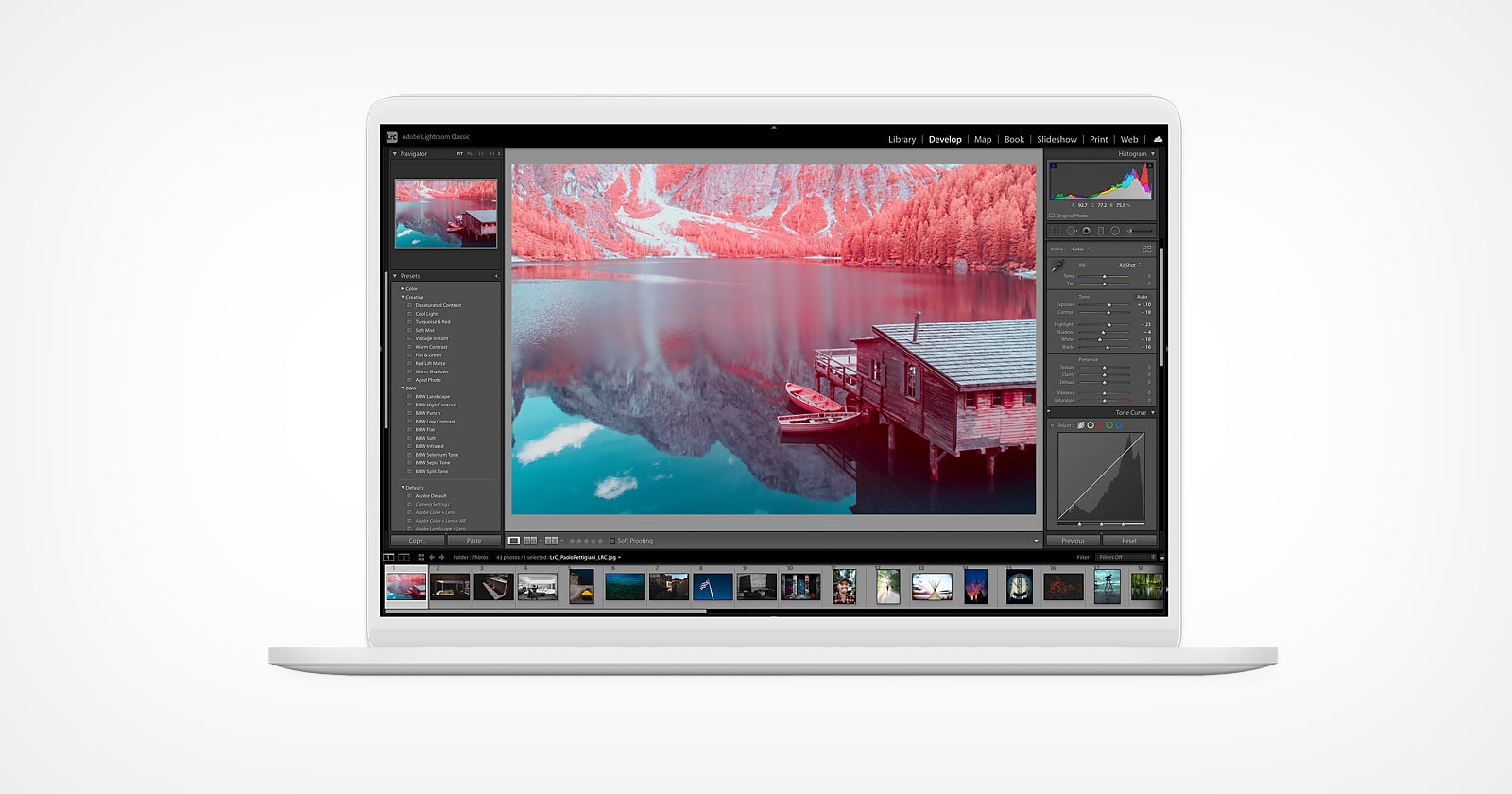Apply the Vintage Instant preset

pos(432,338)
